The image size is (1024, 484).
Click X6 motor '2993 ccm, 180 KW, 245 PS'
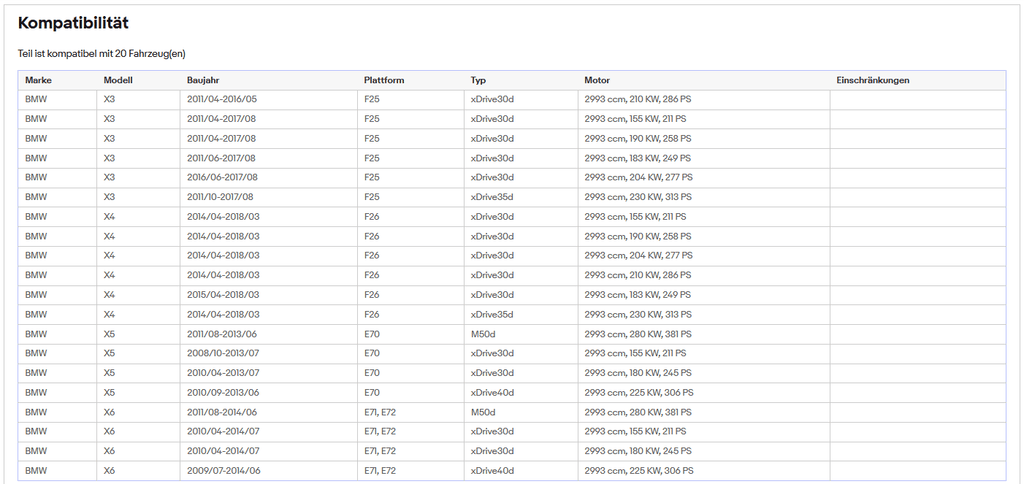coord(637,451)
